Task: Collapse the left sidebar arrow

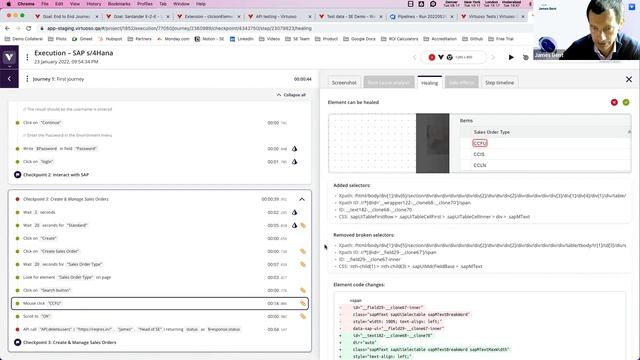Action: pyautogui.click(x=9, y=78)
